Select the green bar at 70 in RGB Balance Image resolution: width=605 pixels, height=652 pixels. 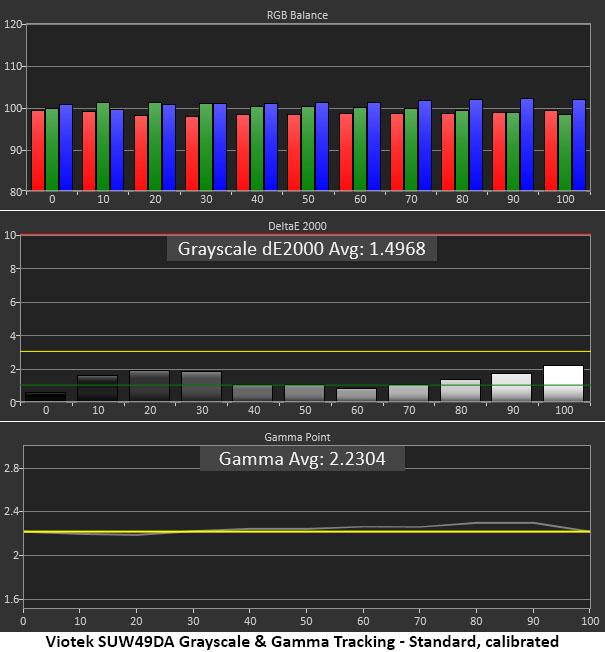click(411, 150)
